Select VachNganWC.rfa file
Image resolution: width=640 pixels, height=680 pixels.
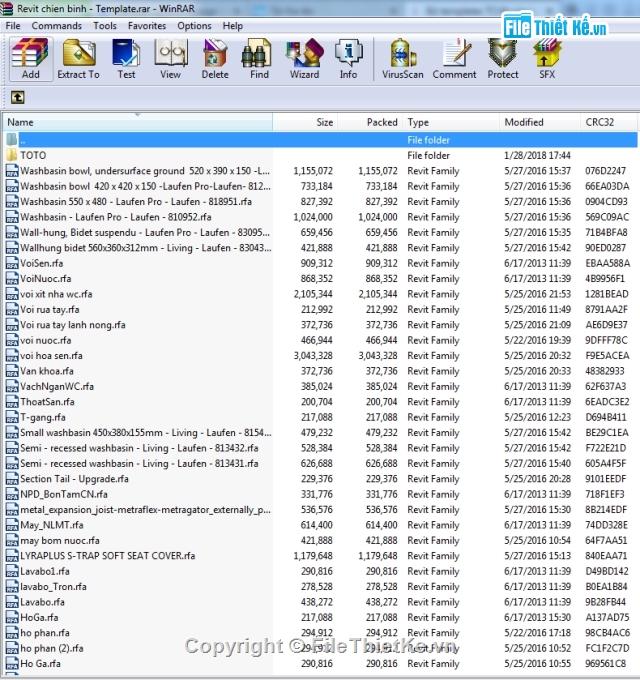[x=57, y=386]
